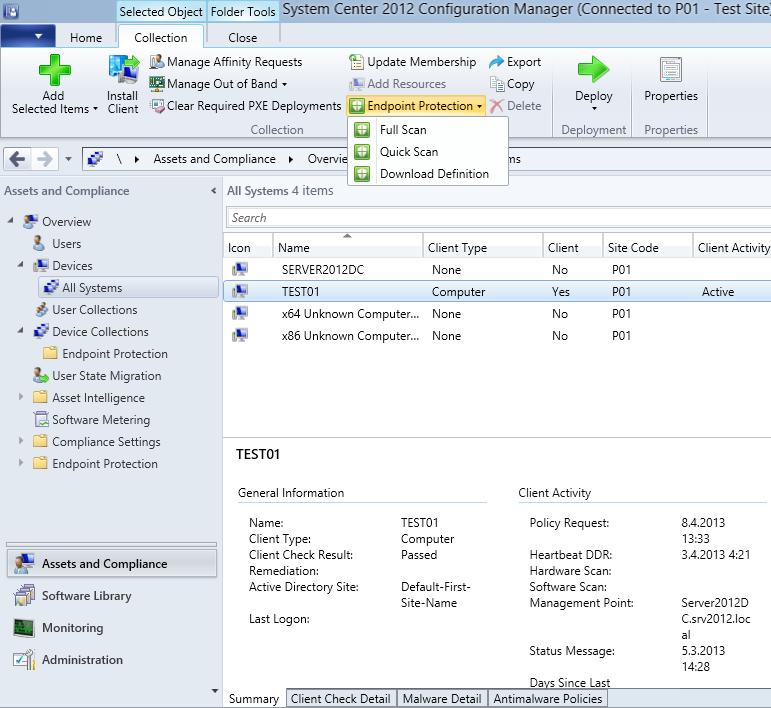The image size is (771, 708).
Task: Click the Add Selected Items green plus icon
Action: tap(54, 70)
